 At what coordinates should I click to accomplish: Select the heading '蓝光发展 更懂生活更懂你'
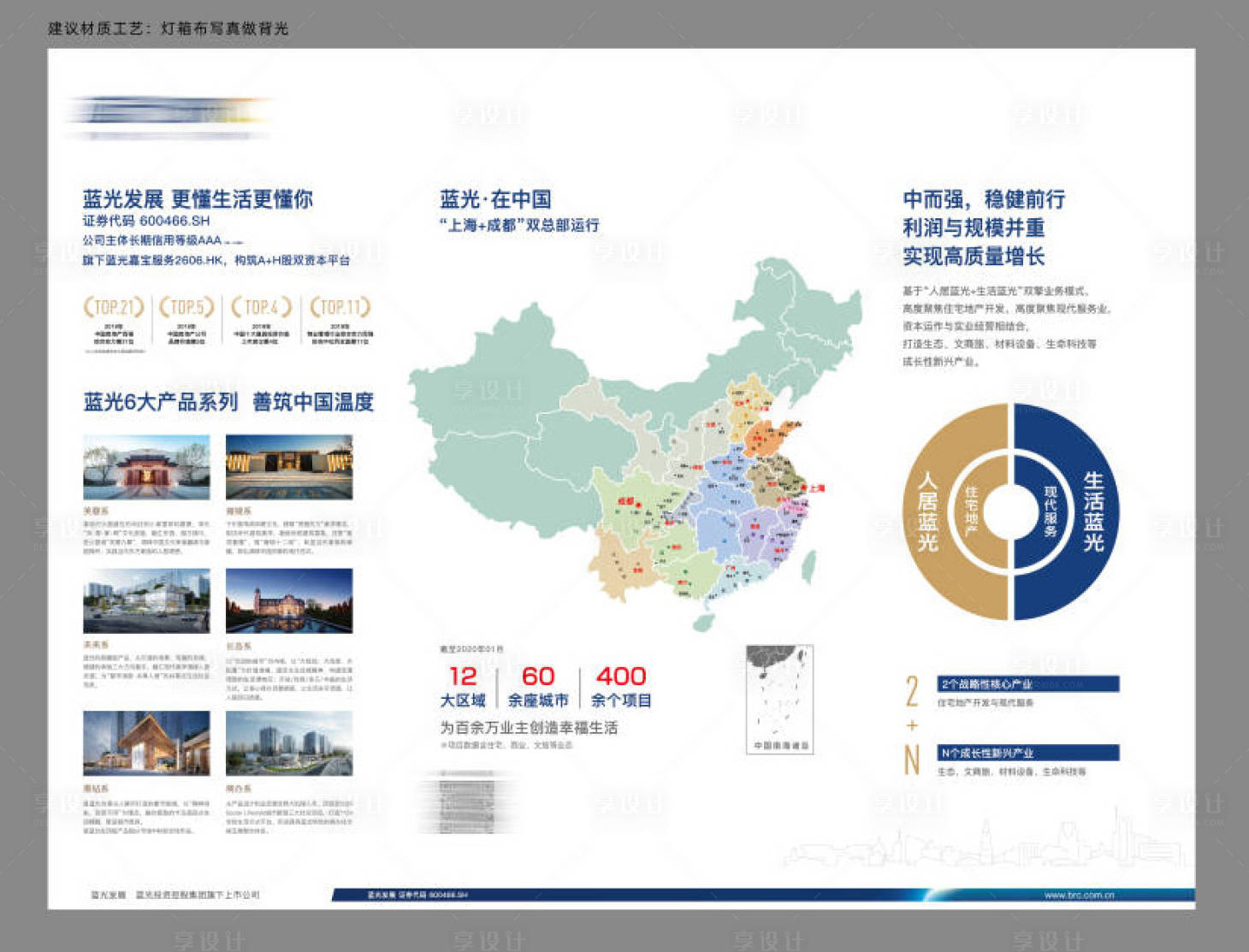(x=198, y=199)
